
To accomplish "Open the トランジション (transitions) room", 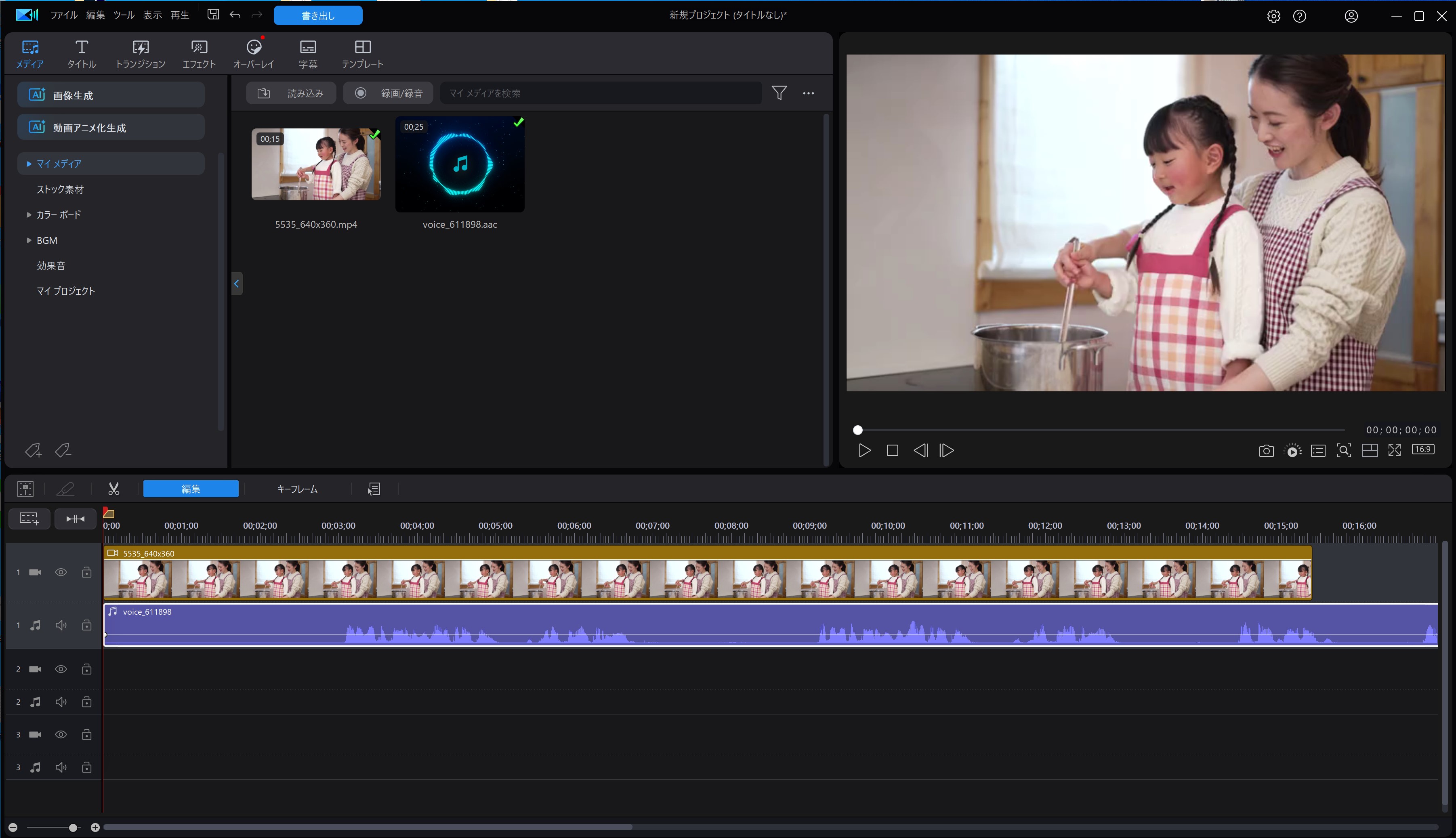I will [141, 54].
